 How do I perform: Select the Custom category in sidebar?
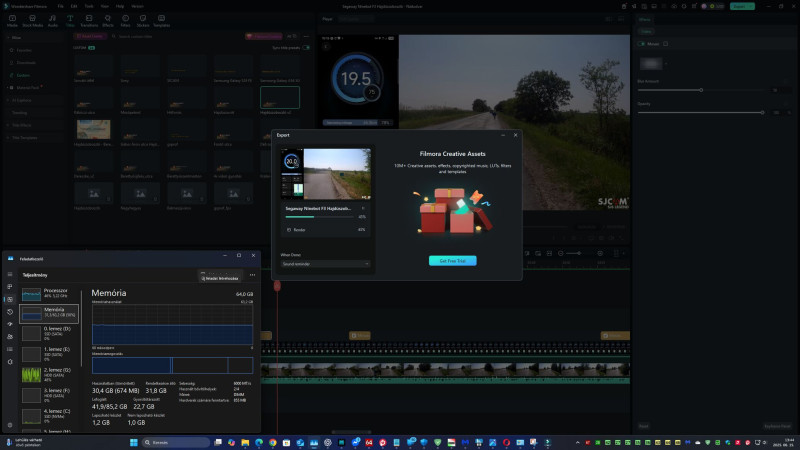tap(23, 75)
